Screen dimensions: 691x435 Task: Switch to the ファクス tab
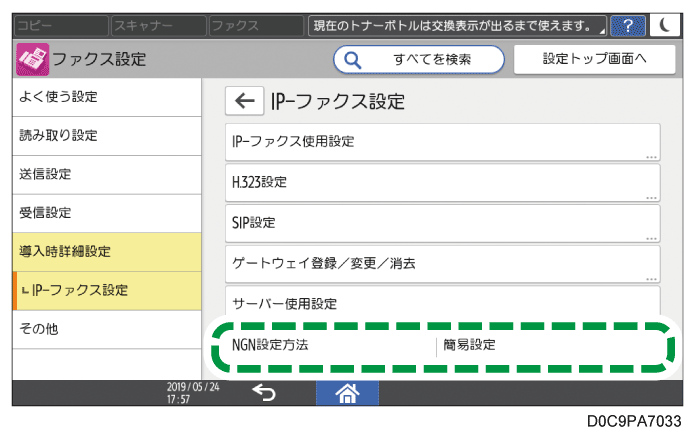[x=256, y=26]
